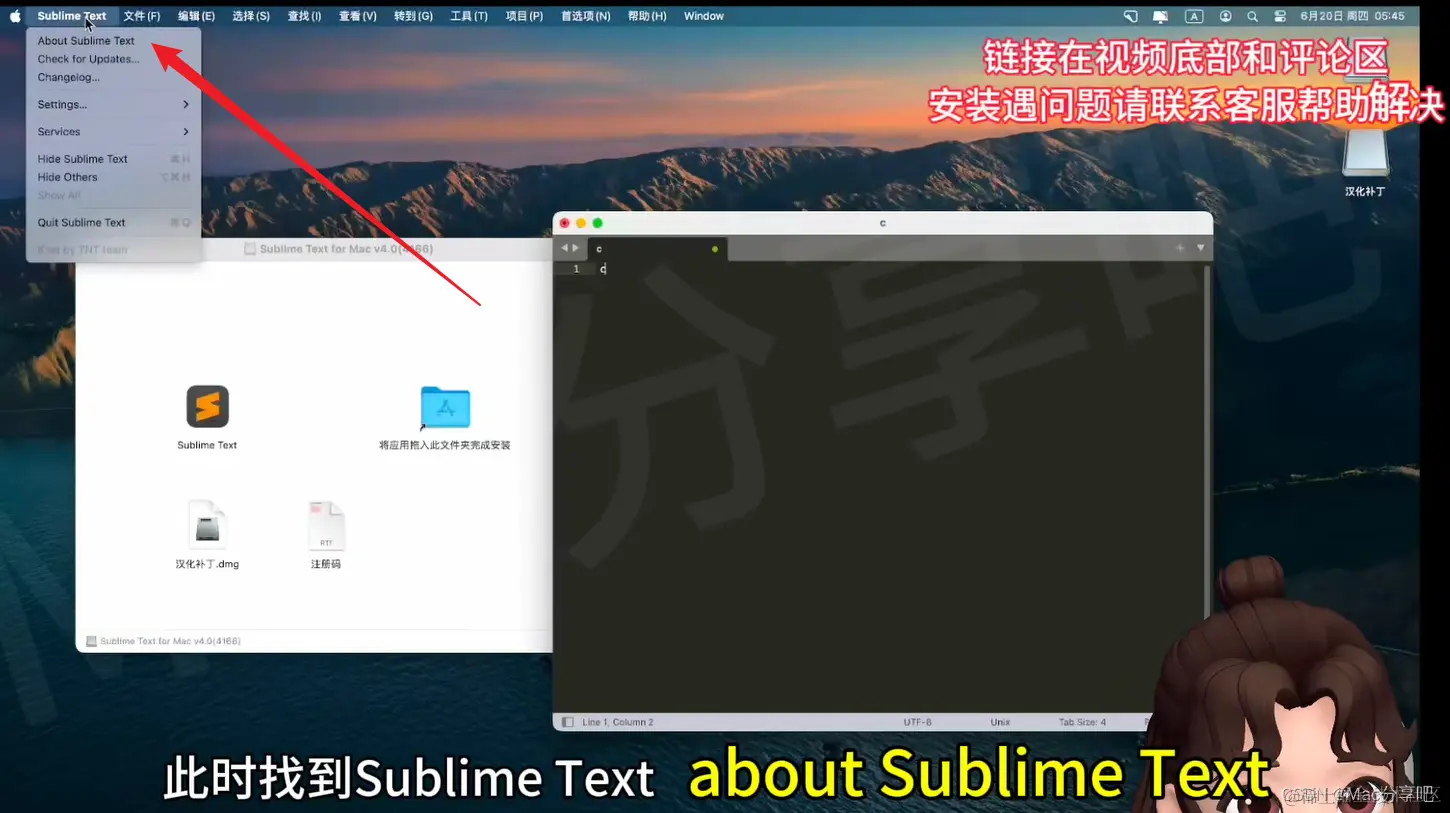Click the 汉化补丁 drive on desktop
The width and height of the screenshot is (1450, 813).
click(x=1365, y=152)
